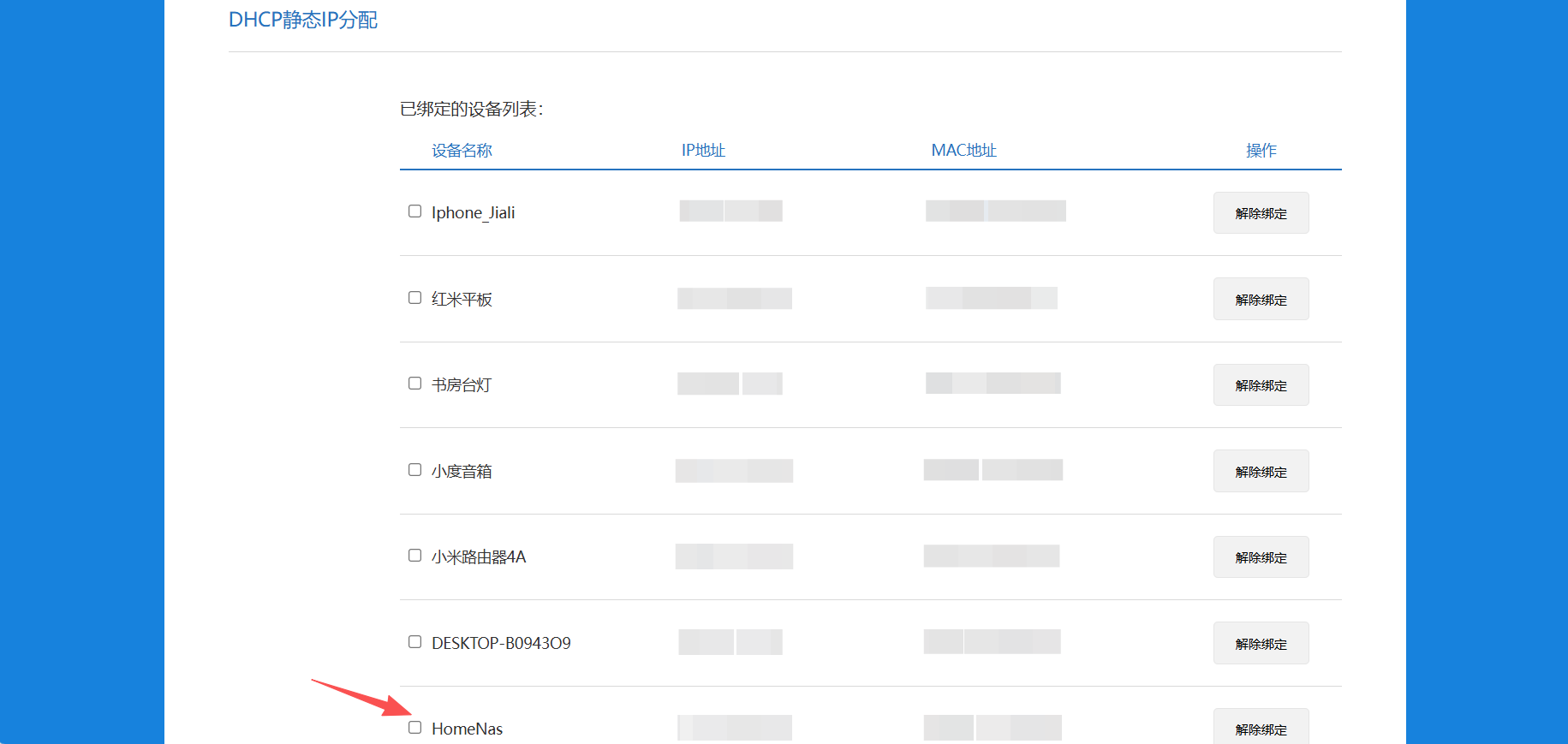Click the Iphone_Jiali device name
1568x744 pixels.
(473, 212)
